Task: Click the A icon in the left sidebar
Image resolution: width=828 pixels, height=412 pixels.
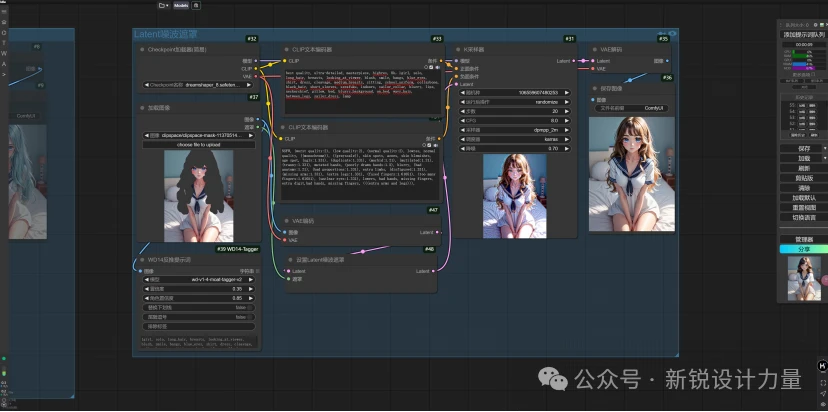Action: click(4, 64)
